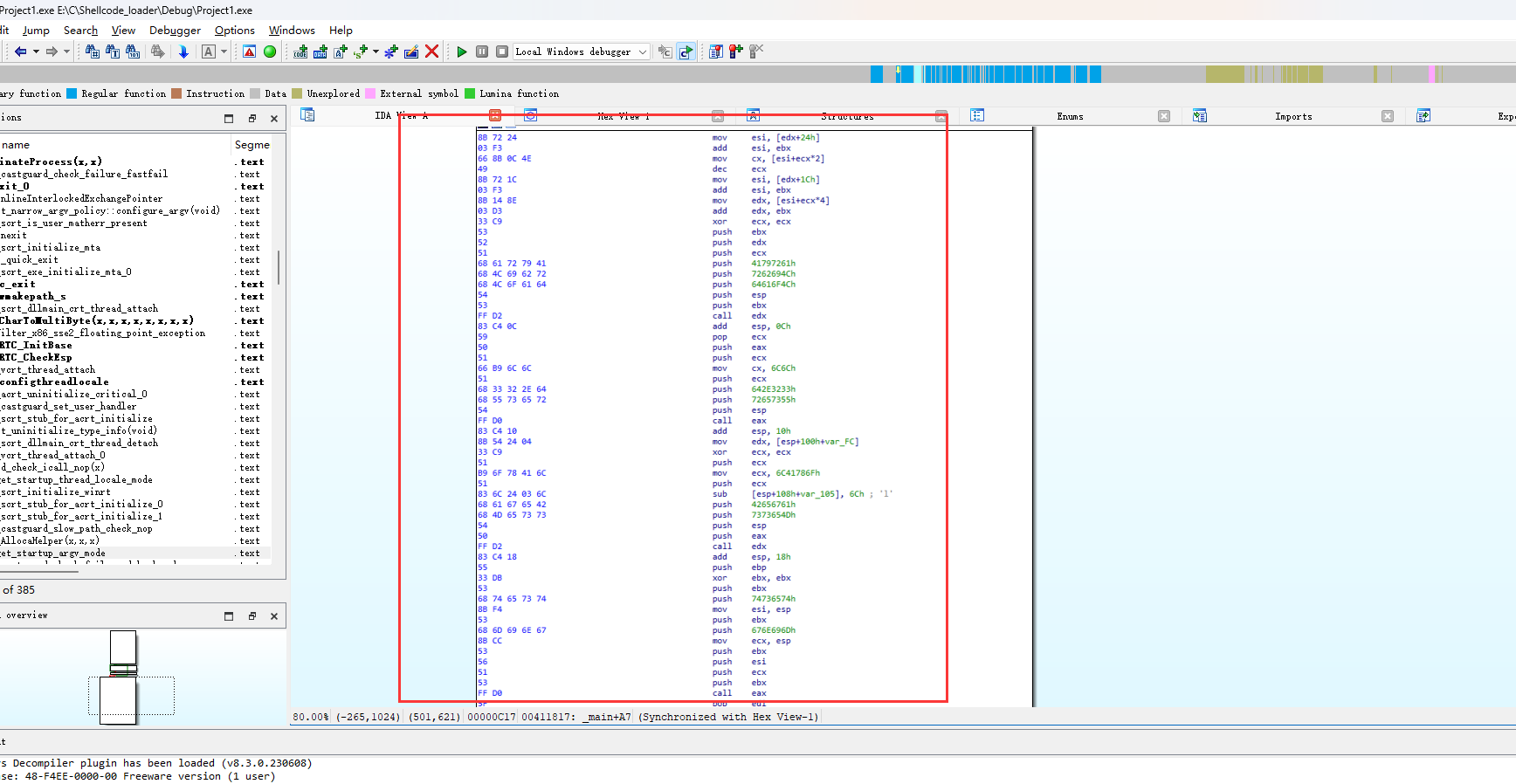This screenshot has height=784, width=1516.
Task: Open the Options menu
Action: (x=234, y=31)
